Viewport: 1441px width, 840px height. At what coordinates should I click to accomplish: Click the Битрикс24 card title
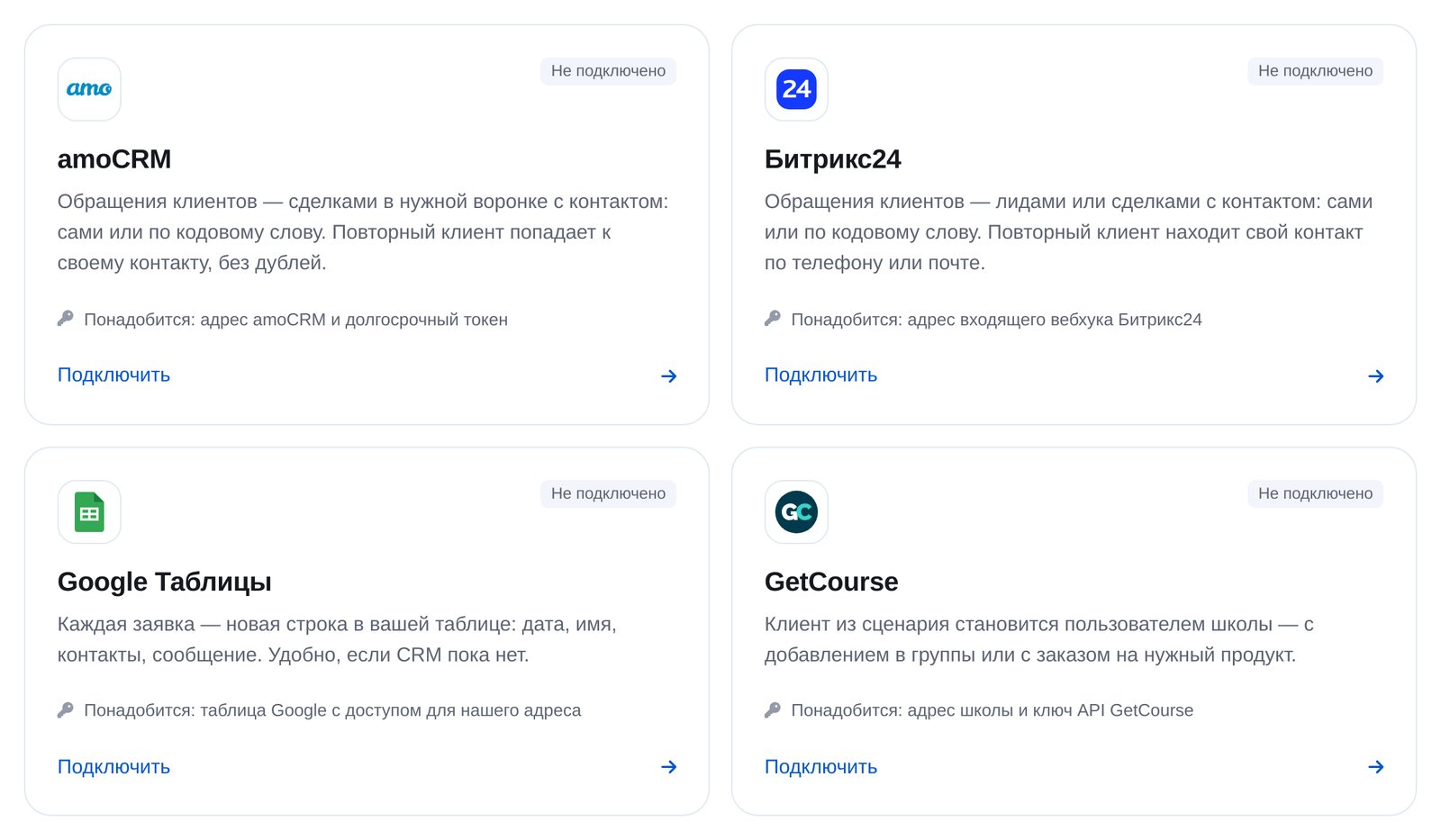point(832,159)
